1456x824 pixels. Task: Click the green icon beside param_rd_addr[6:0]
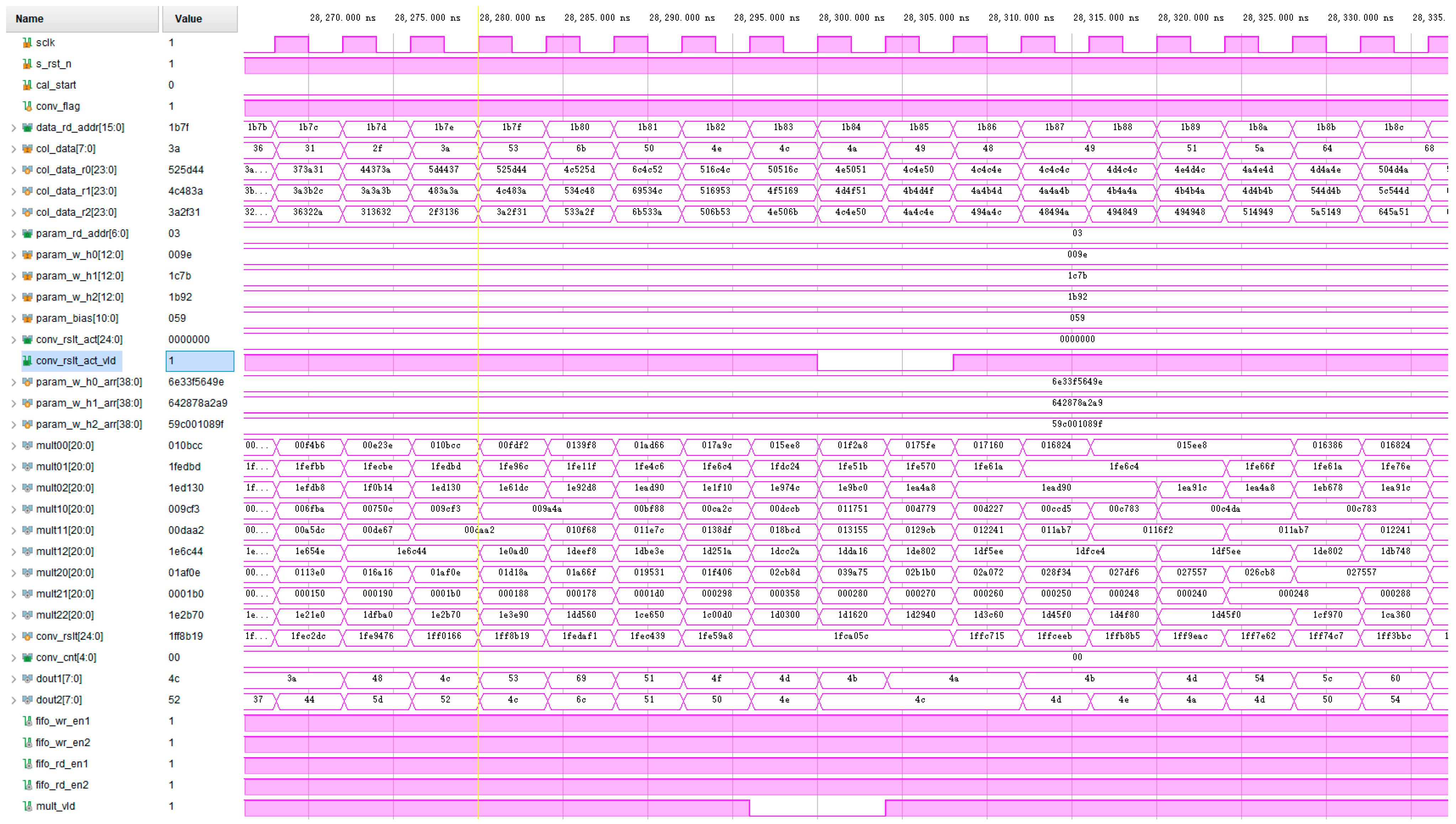27,233
